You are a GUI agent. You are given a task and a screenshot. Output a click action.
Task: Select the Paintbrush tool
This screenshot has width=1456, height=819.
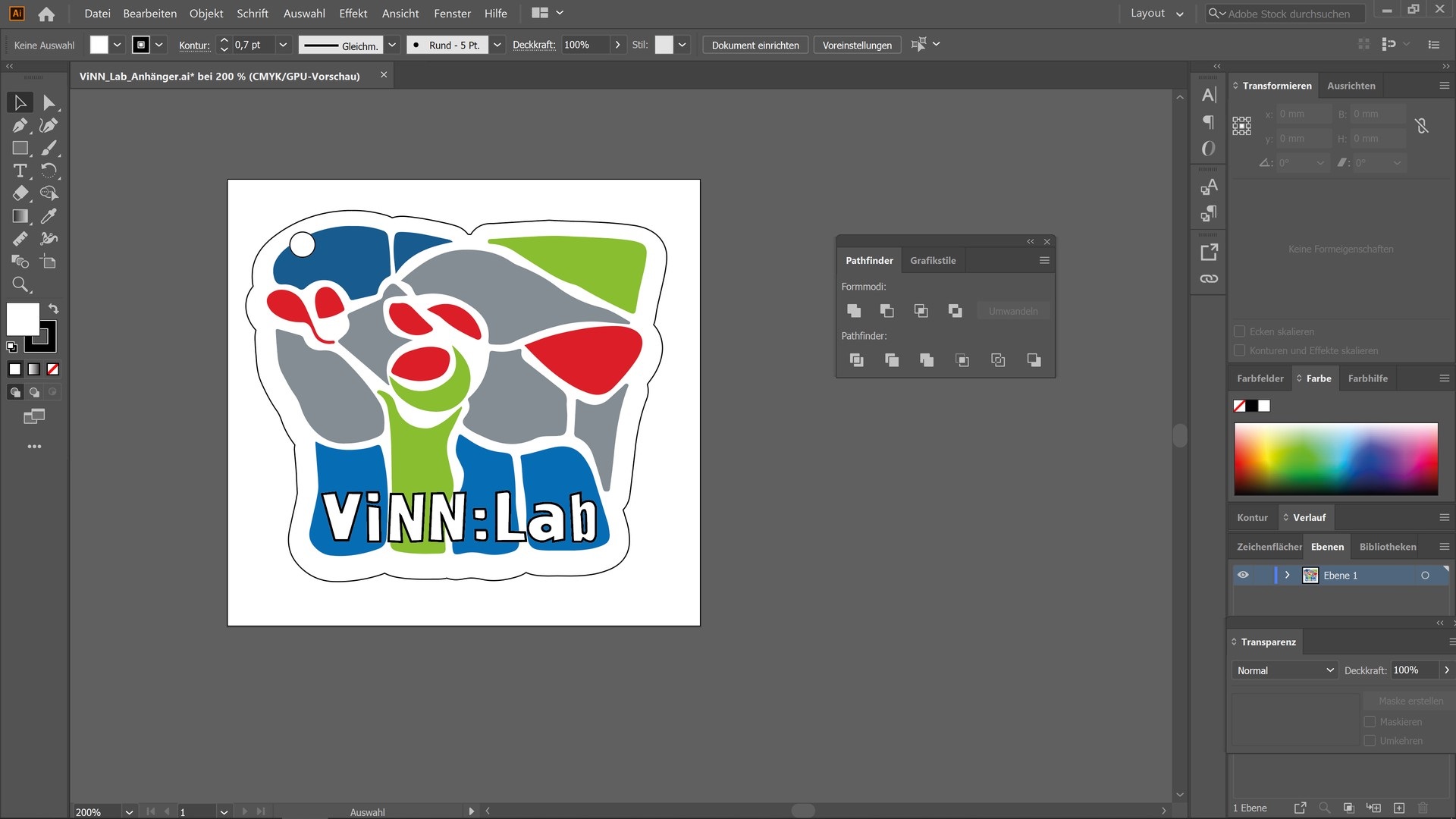[x=49, y=148]
